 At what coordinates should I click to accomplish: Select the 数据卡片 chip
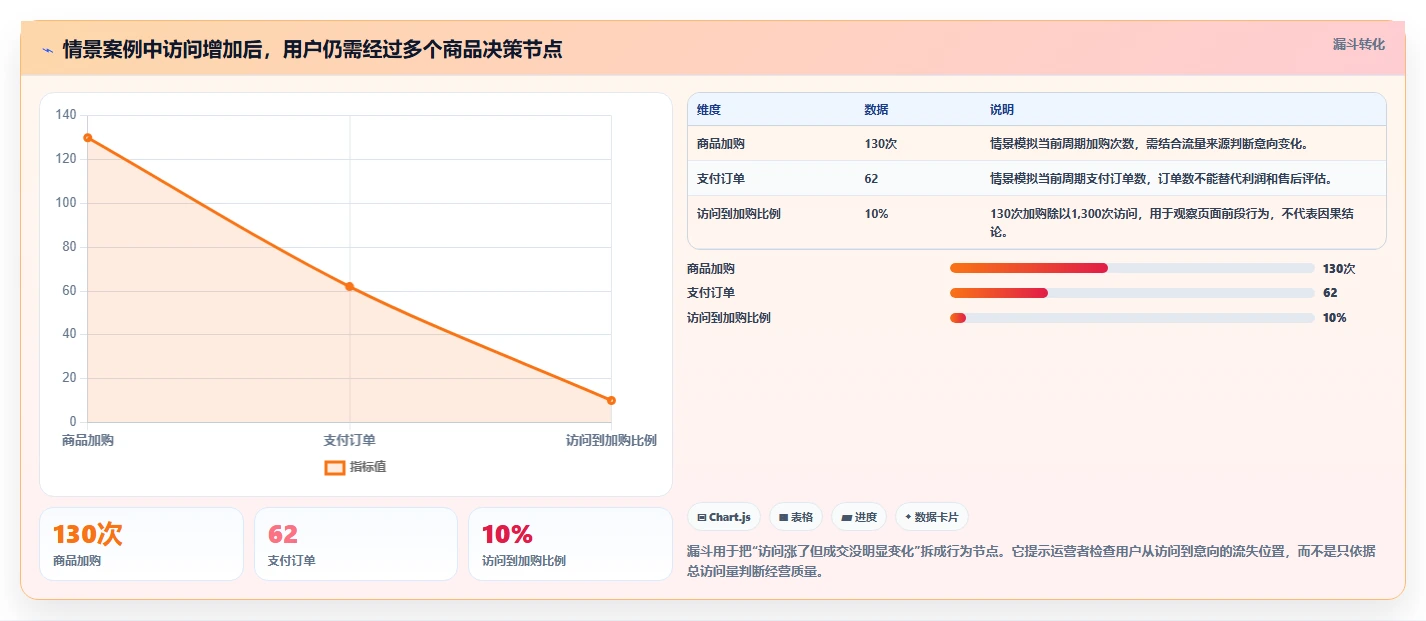click(932, 517)
